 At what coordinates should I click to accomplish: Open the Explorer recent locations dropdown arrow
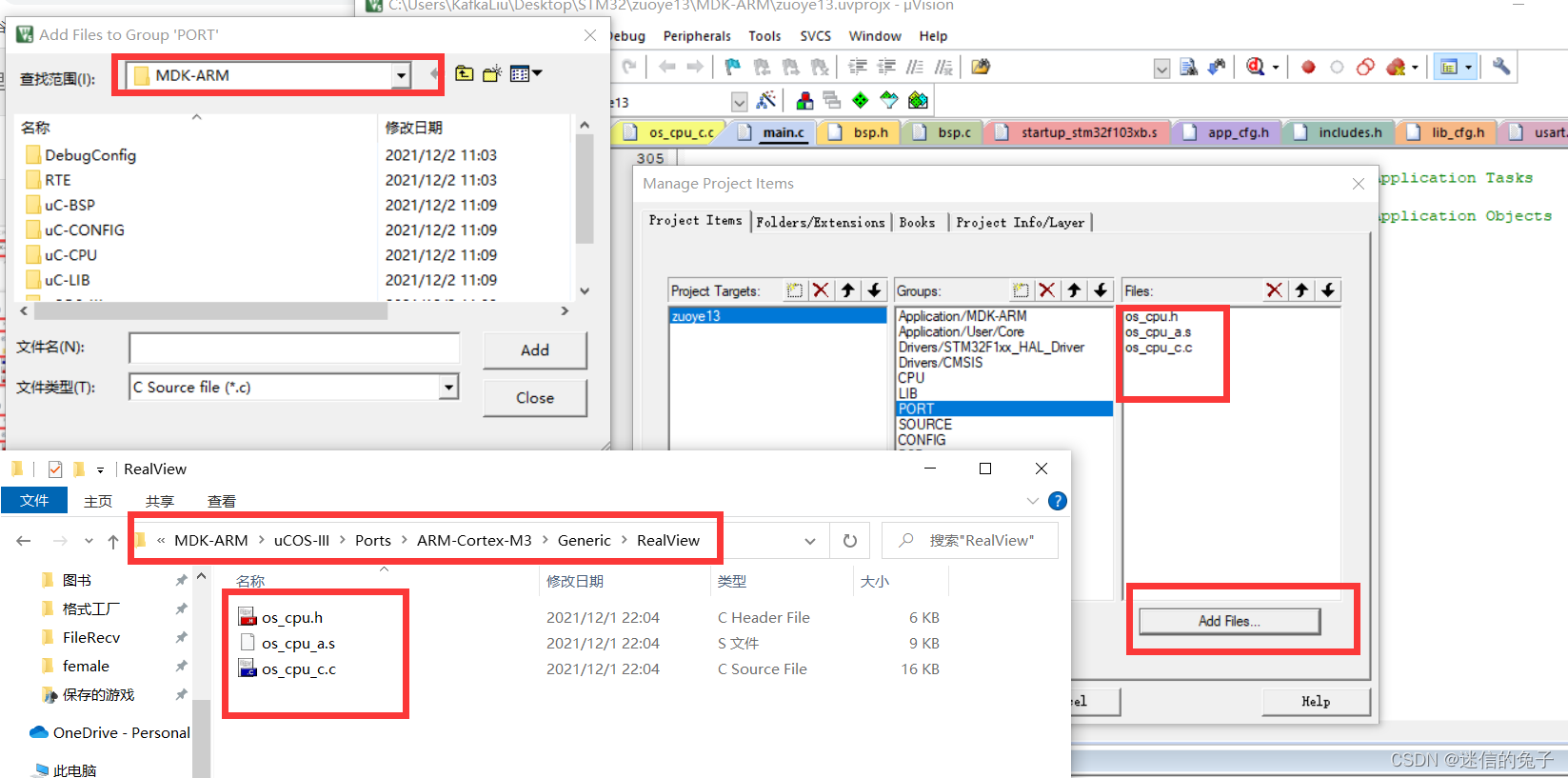[x=89, y=541]
